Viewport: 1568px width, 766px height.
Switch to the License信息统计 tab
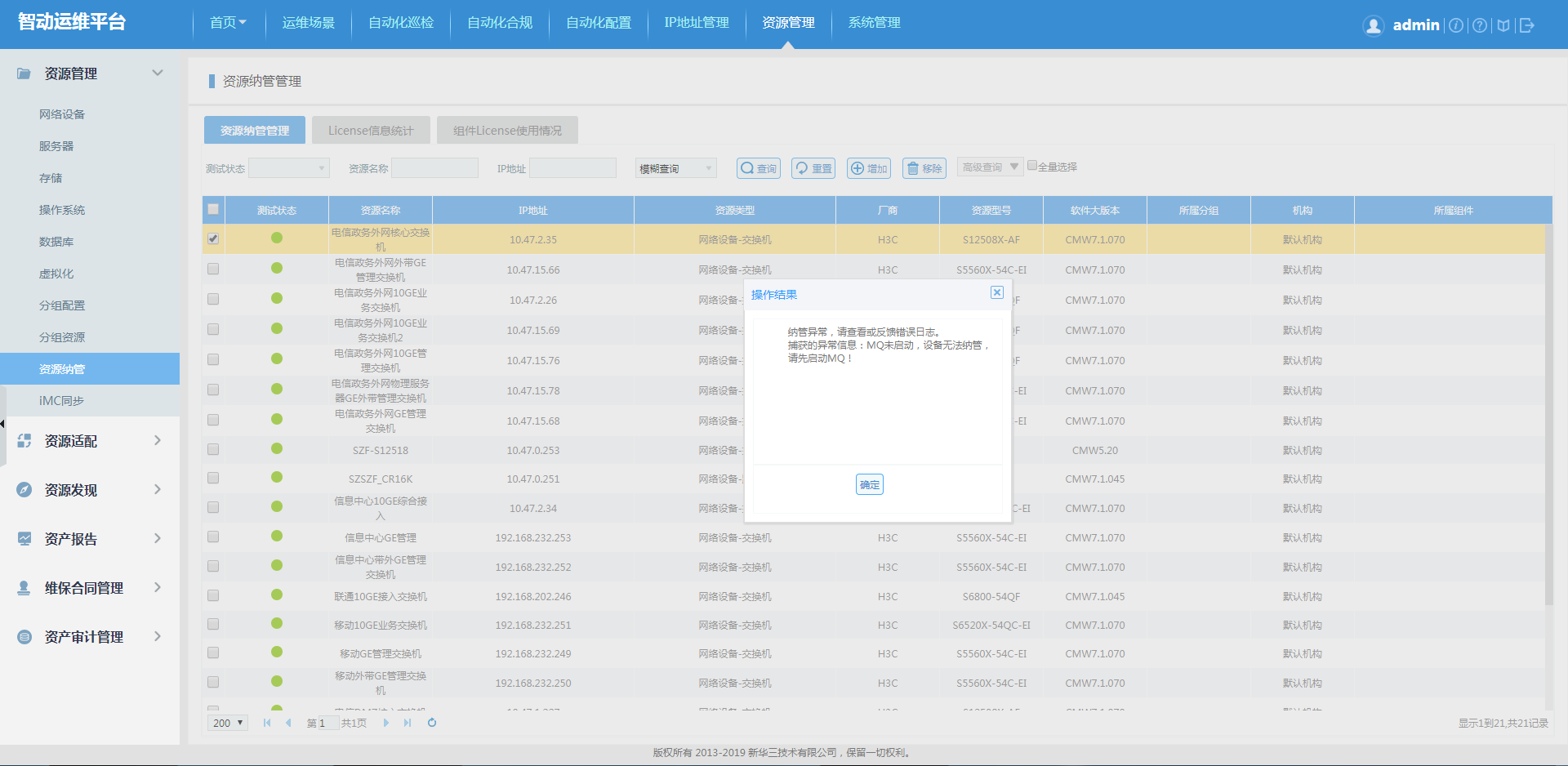pos(371,131)
